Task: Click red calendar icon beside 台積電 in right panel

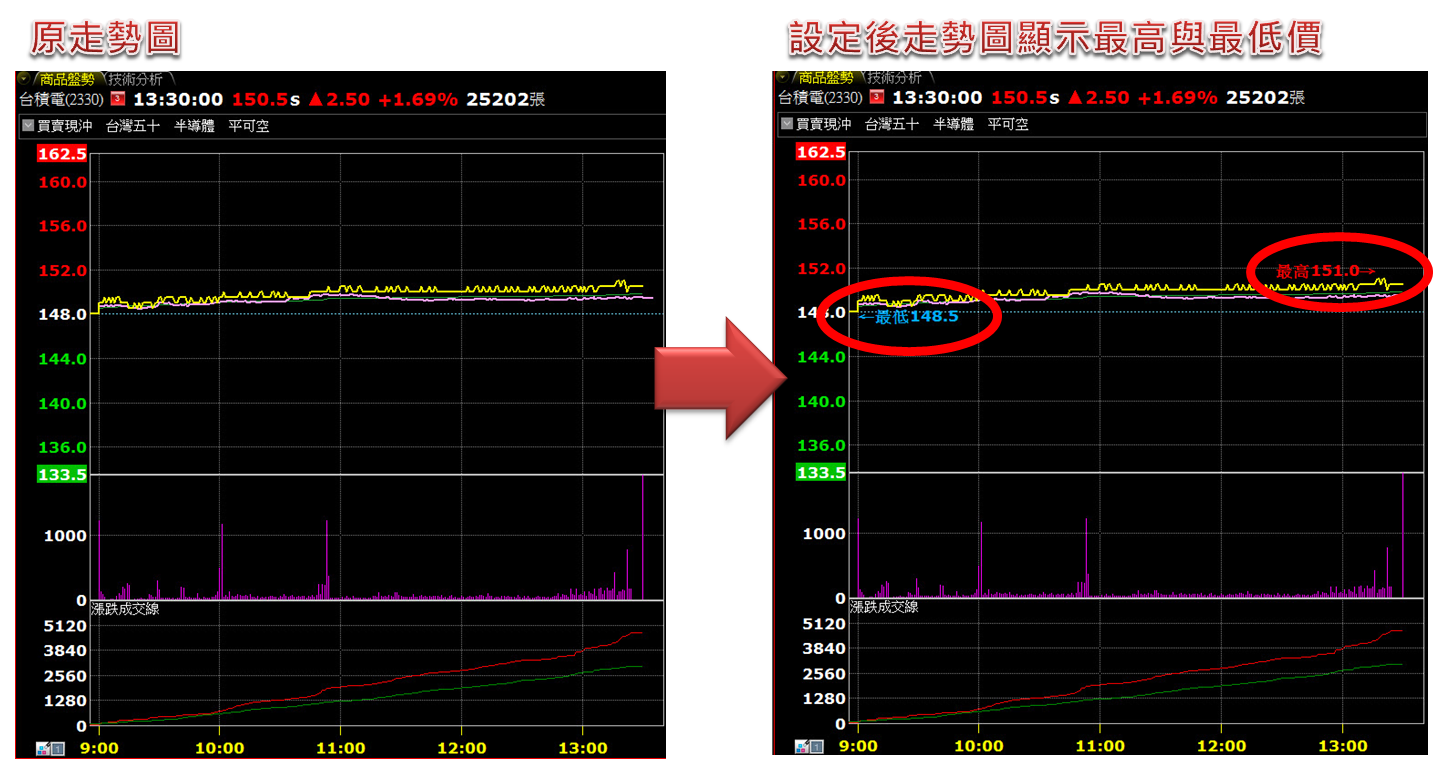Action: coord(877,97)
